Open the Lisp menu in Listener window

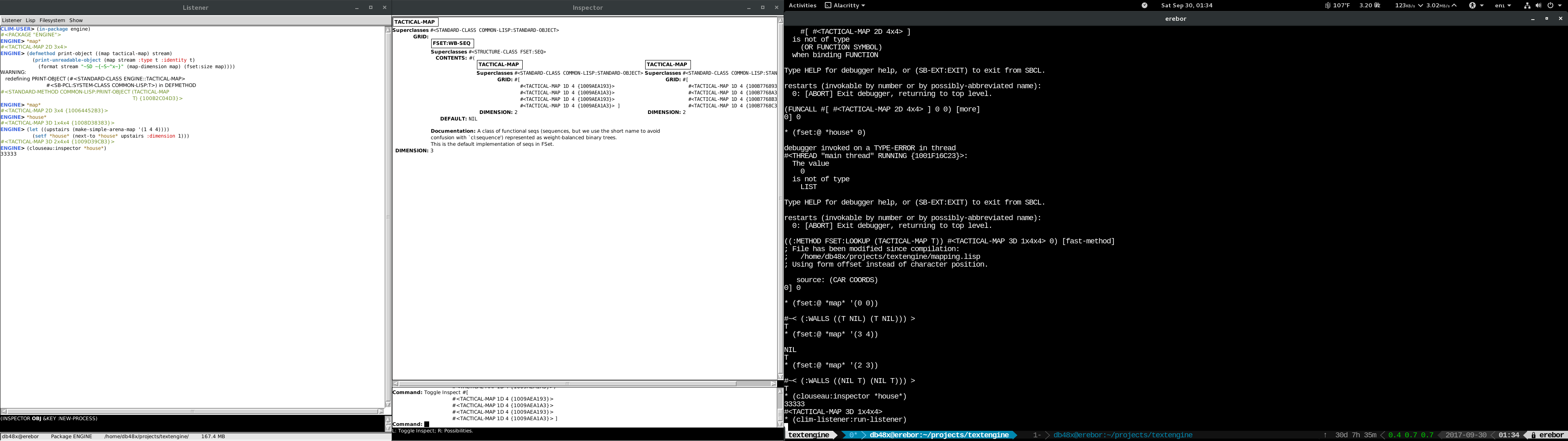pos(31,20)
